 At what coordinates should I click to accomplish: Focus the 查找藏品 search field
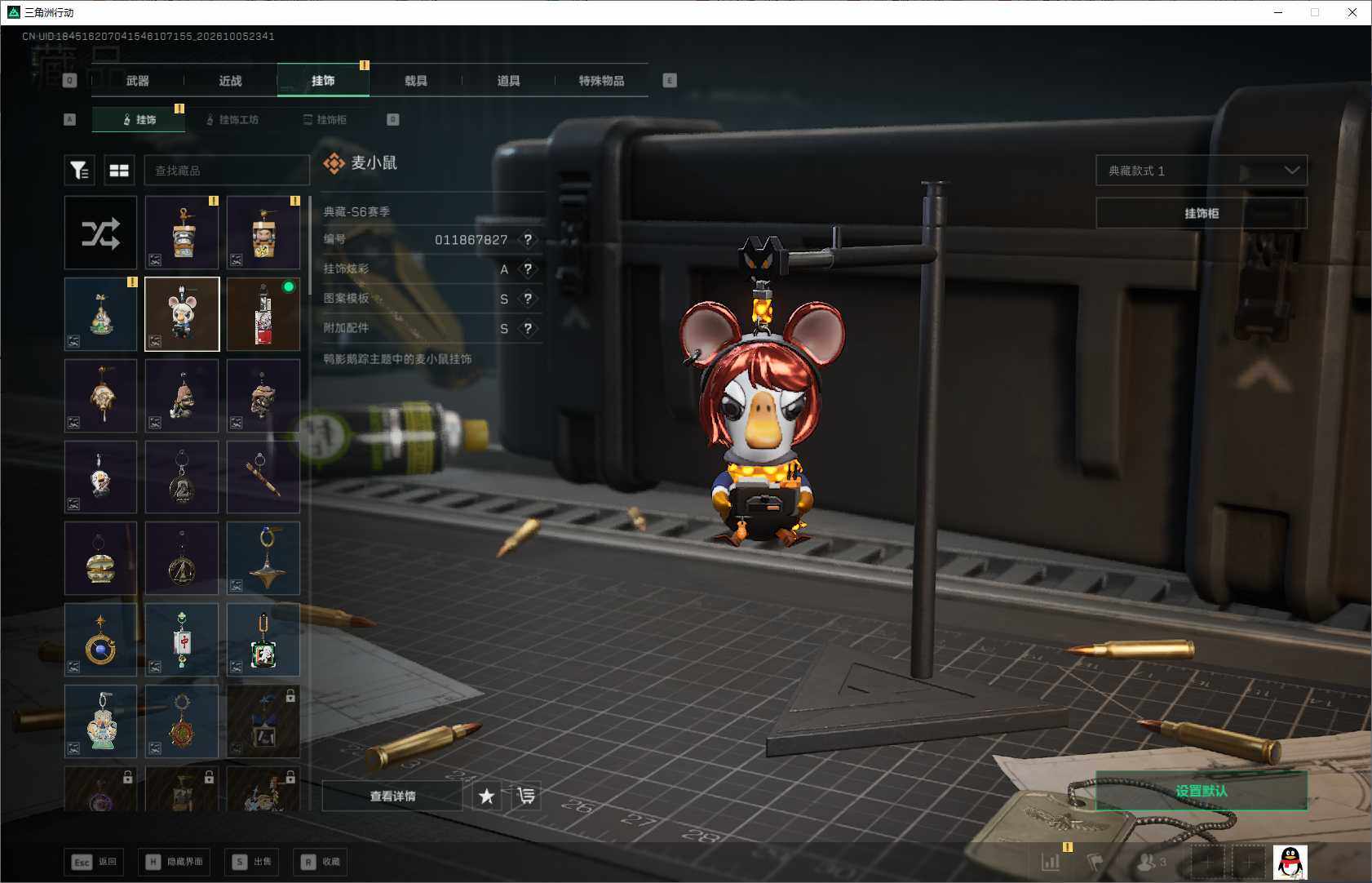[x=227, y=171]
